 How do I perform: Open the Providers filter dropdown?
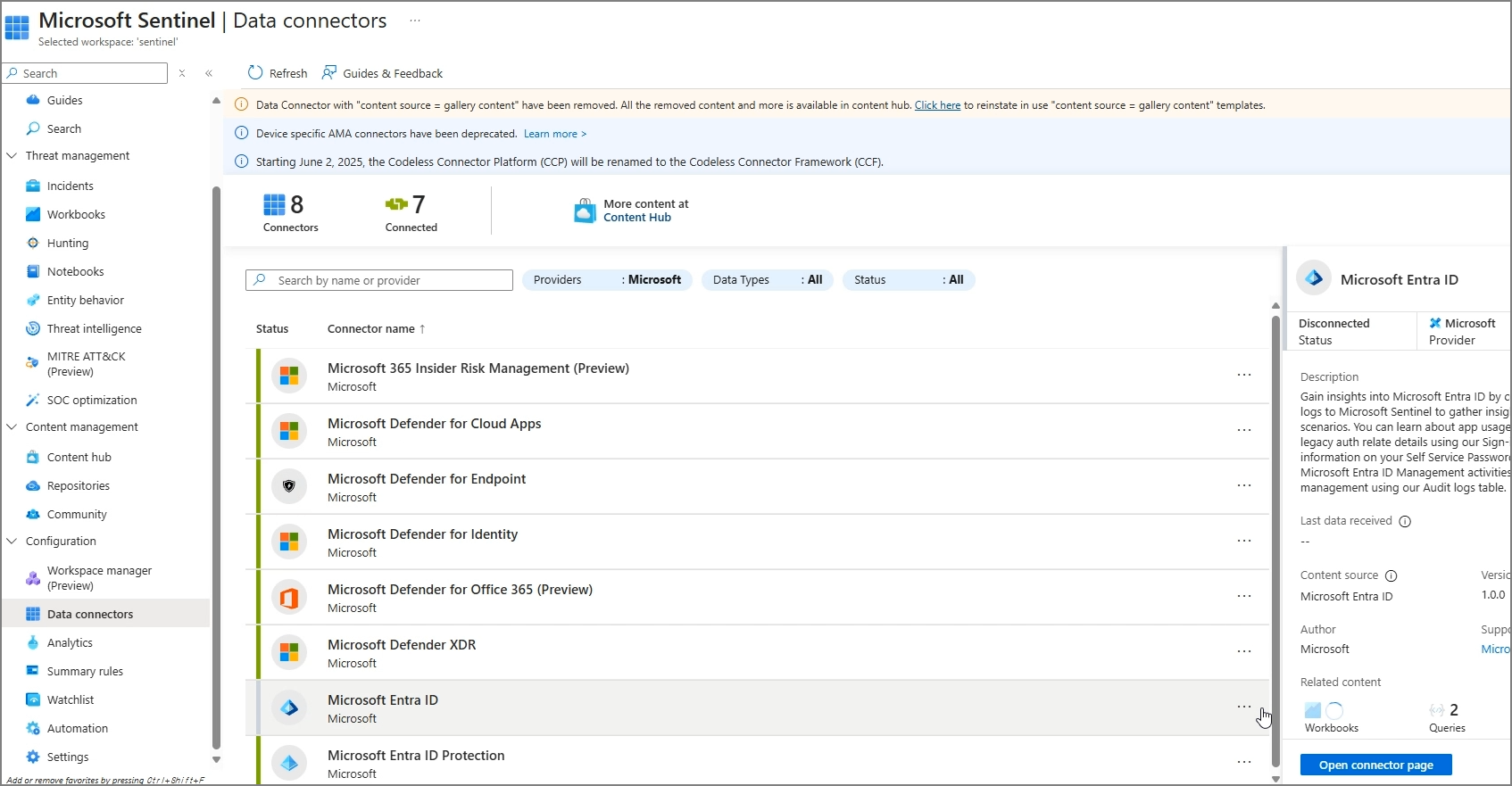pyautogui.click(x=607, y=280)
